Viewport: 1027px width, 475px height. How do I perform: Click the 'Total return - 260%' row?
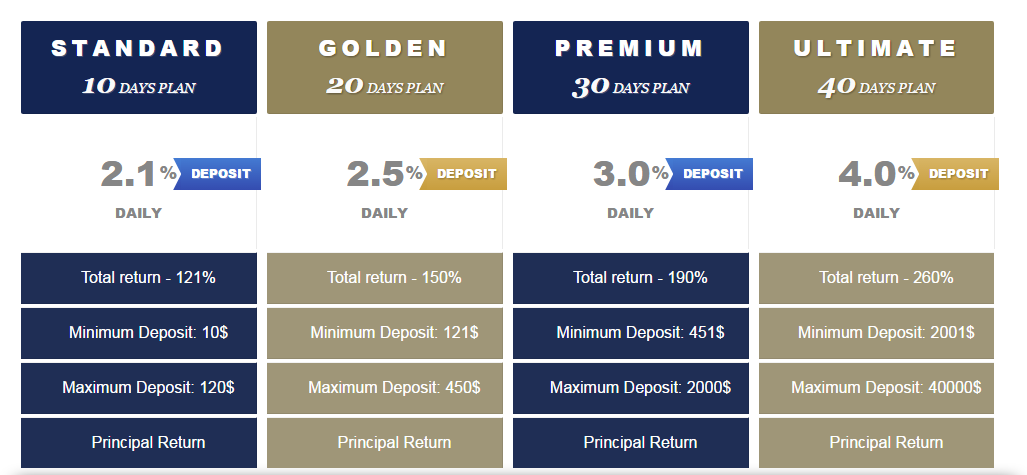[876, 278]
